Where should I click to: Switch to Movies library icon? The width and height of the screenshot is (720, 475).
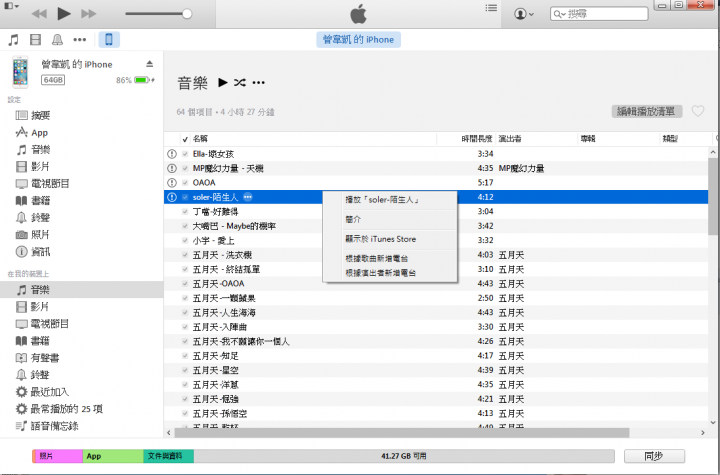(35, 40)
